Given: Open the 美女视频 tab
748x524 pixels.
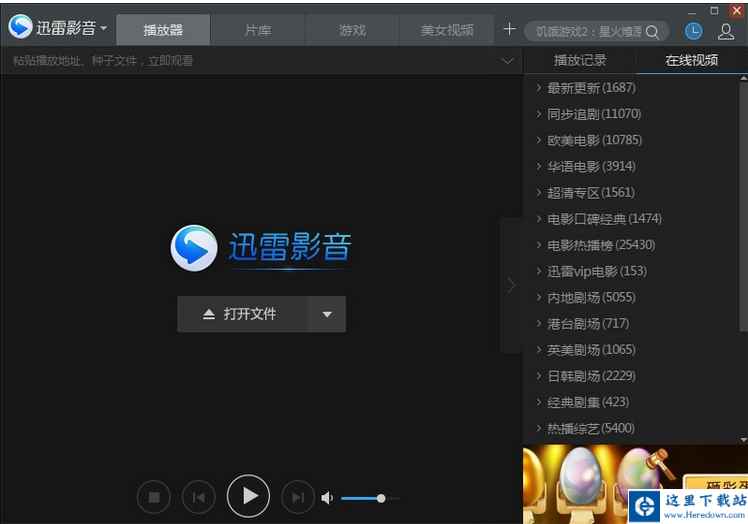Looking at the screenshot, I should pyautogui.click(x=447, y=30).
